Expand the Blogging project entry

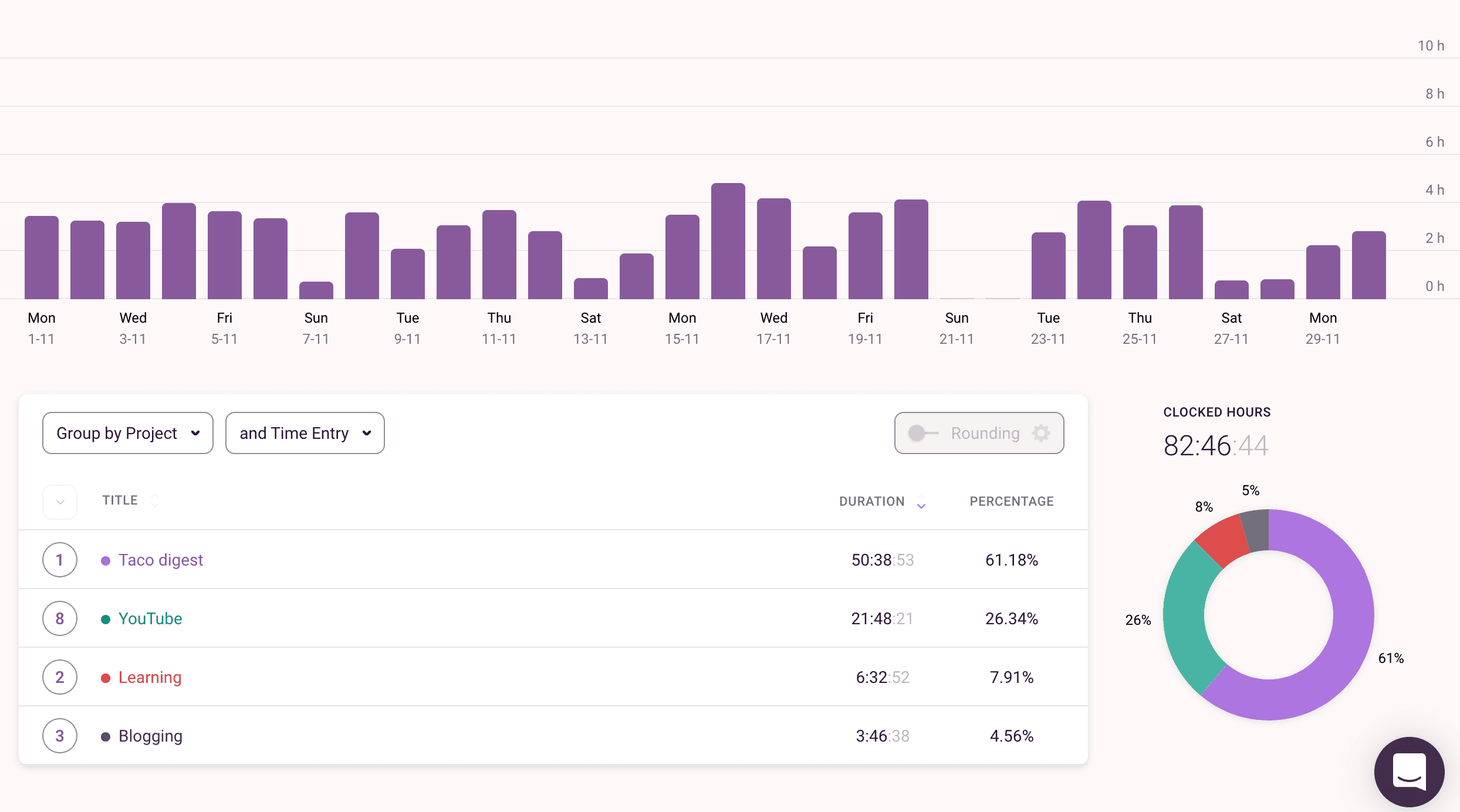pyautogui.click(x=59, y=735)
